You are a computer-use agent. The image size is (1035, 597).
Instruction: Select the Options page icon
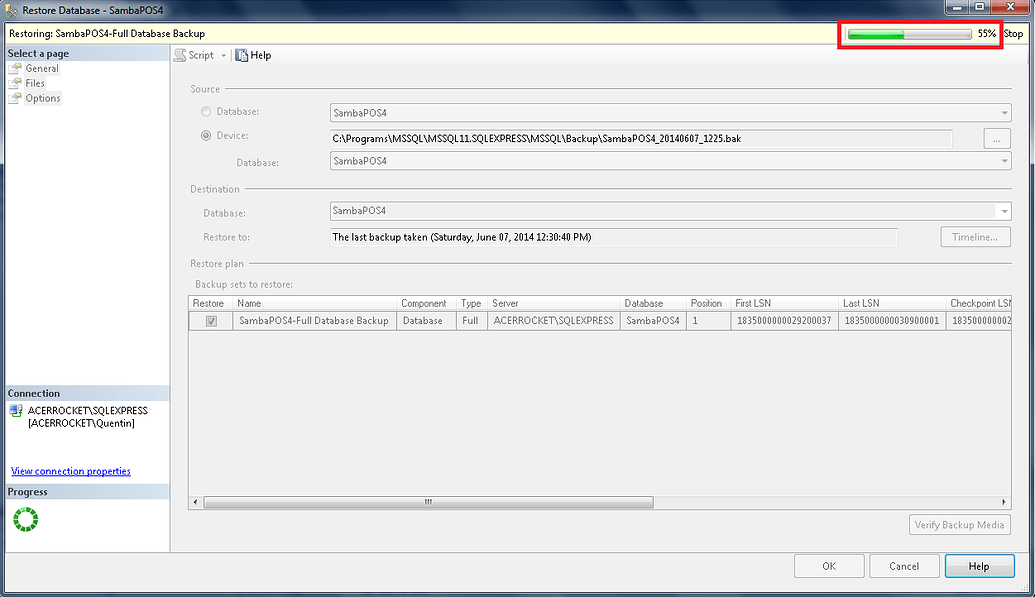[14, 97]
